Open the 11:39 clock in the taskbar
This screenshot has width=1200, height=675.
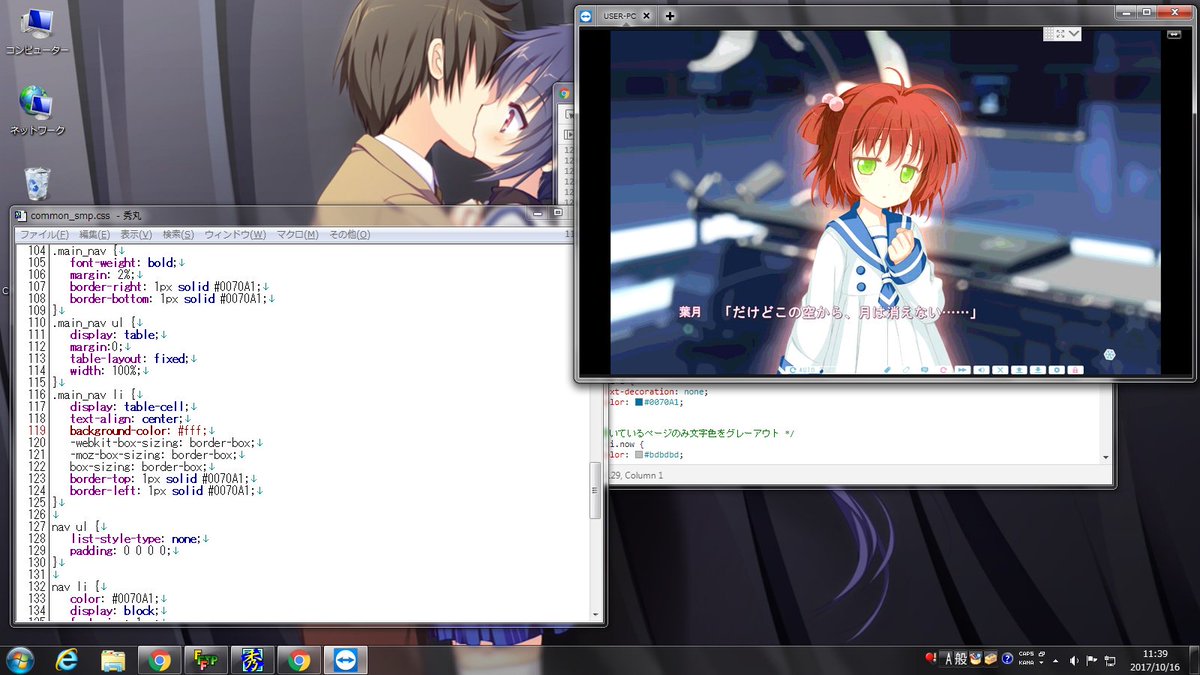coord(1156,653)
